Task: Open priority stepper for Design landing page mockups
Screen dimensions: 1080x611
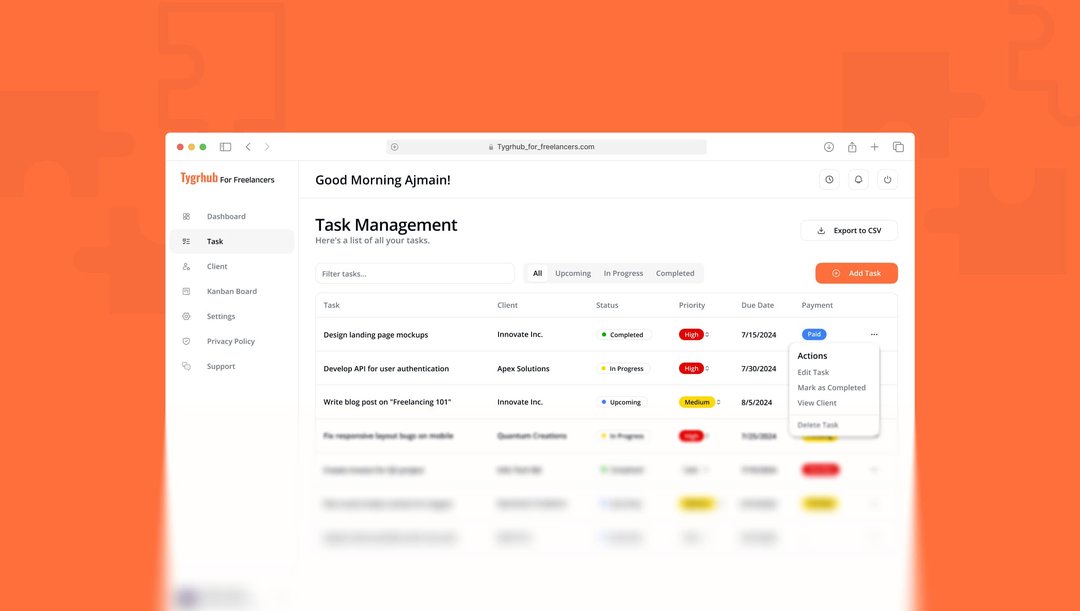Action: coord(707,335)
